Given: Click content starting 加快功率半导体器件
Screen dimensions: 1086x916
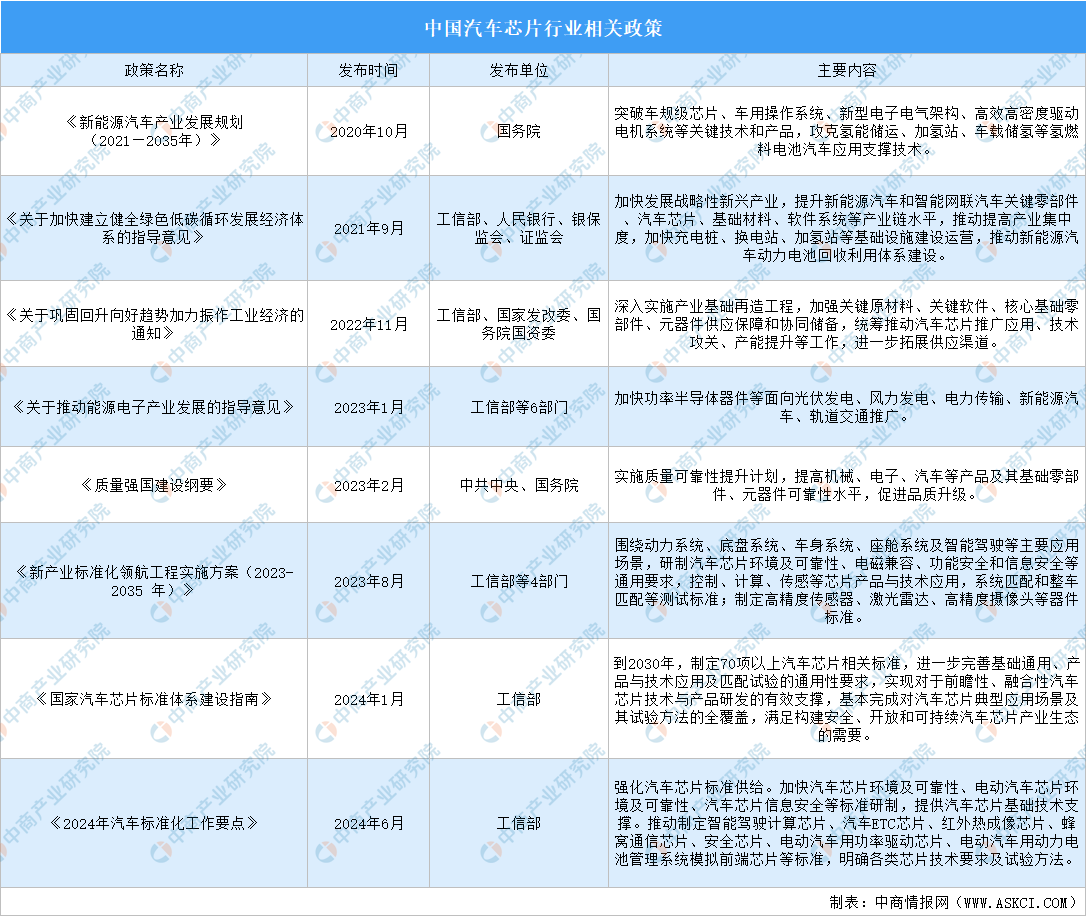Looking at the screenshot, I should [x=846, y=407].
